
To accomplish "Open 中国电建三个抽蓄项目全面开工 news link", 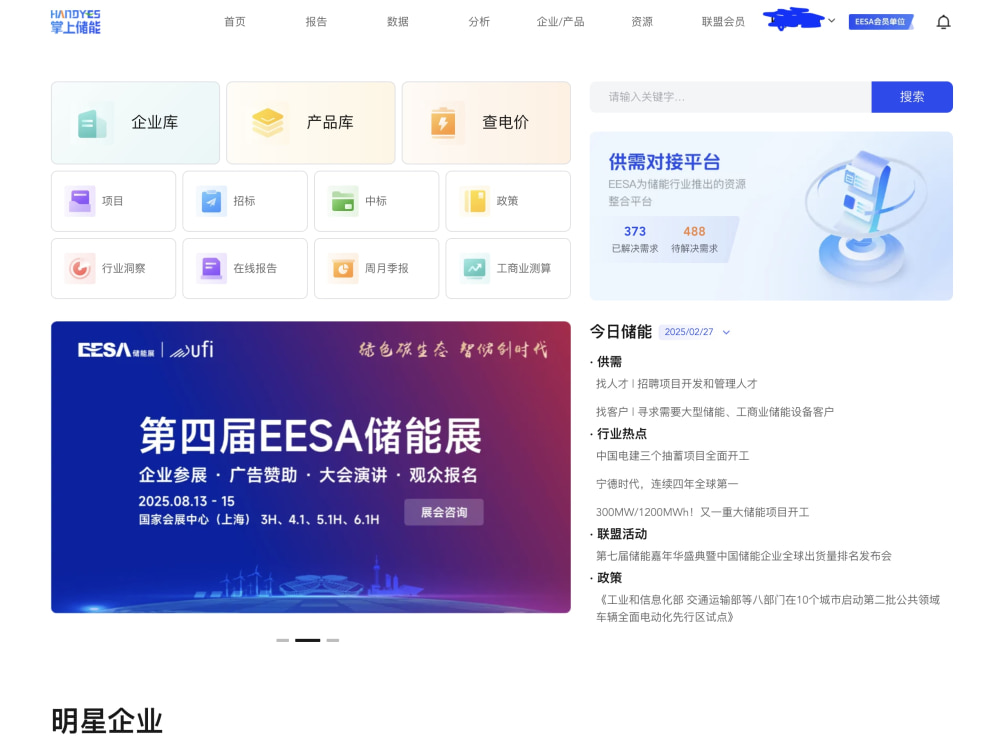I will click(x=673, y=456).
